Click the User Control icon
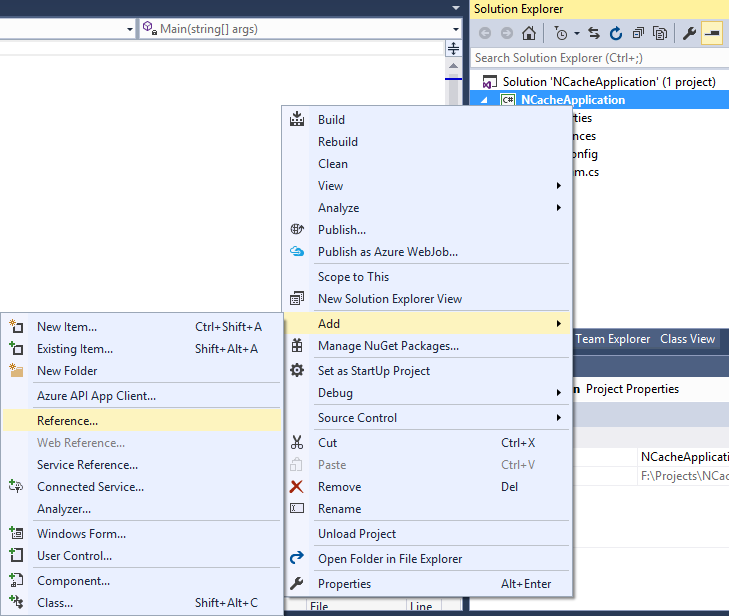This screenshot has width=729, height=616. tap(16, 555)
